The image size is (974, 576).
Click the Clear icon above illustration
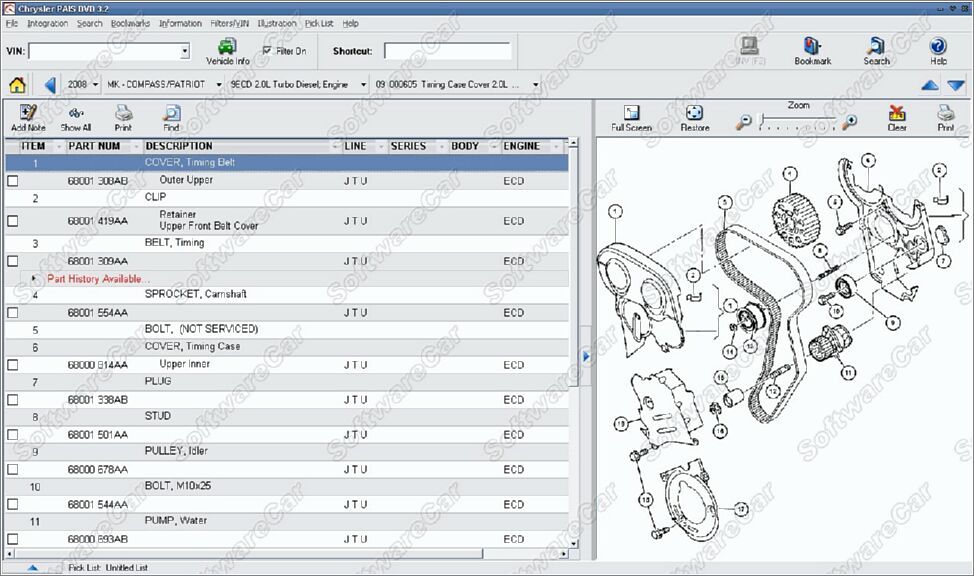pyautogui.click(x=897, y=114)
